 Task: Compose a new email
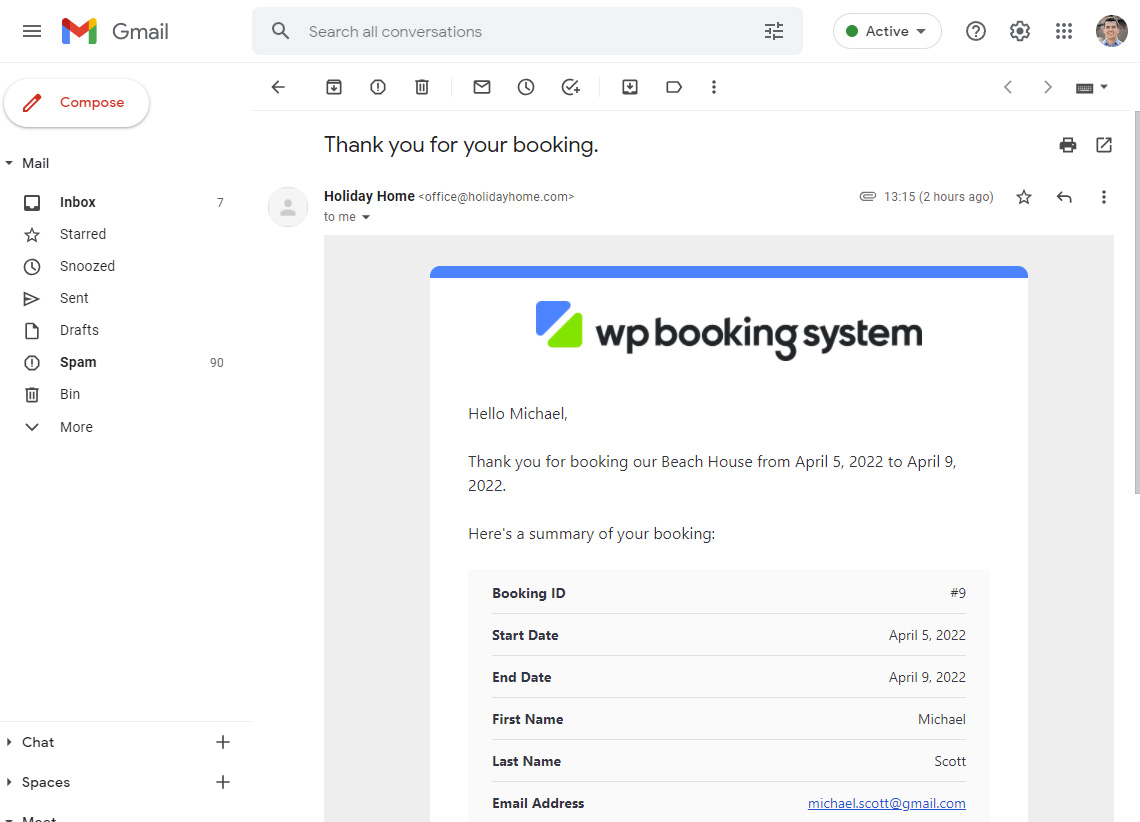(x=76, y=102)
